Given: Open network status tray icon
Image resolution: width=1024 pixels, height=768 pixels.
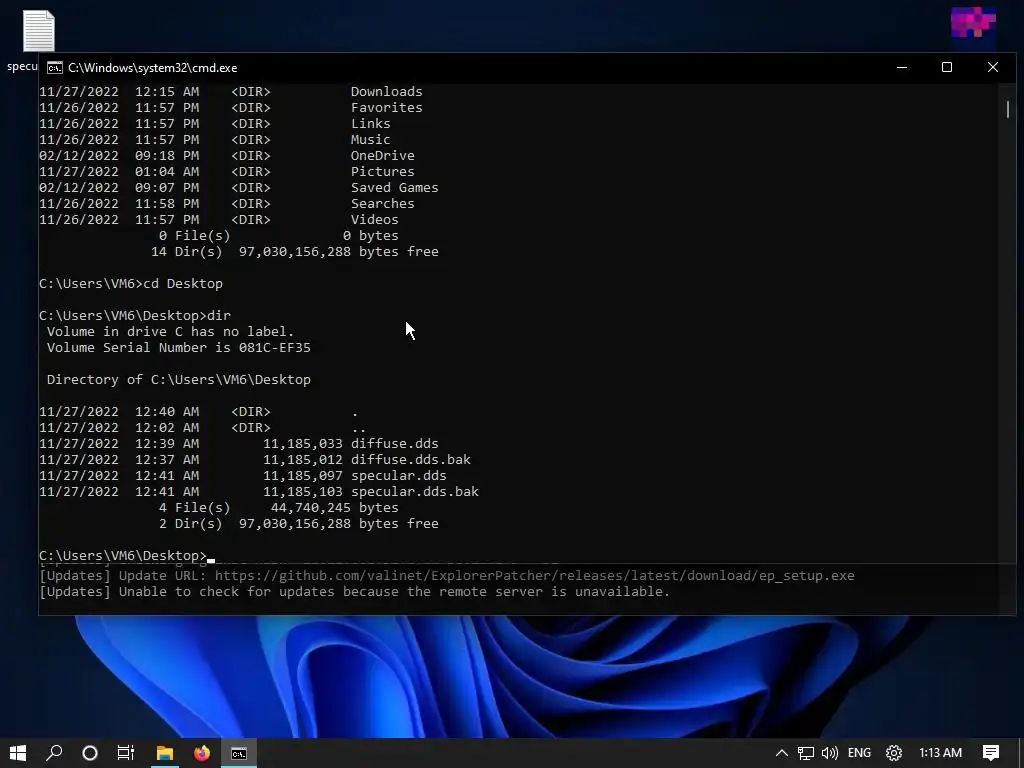Looking at the screenshot, I should click(805, 753).
